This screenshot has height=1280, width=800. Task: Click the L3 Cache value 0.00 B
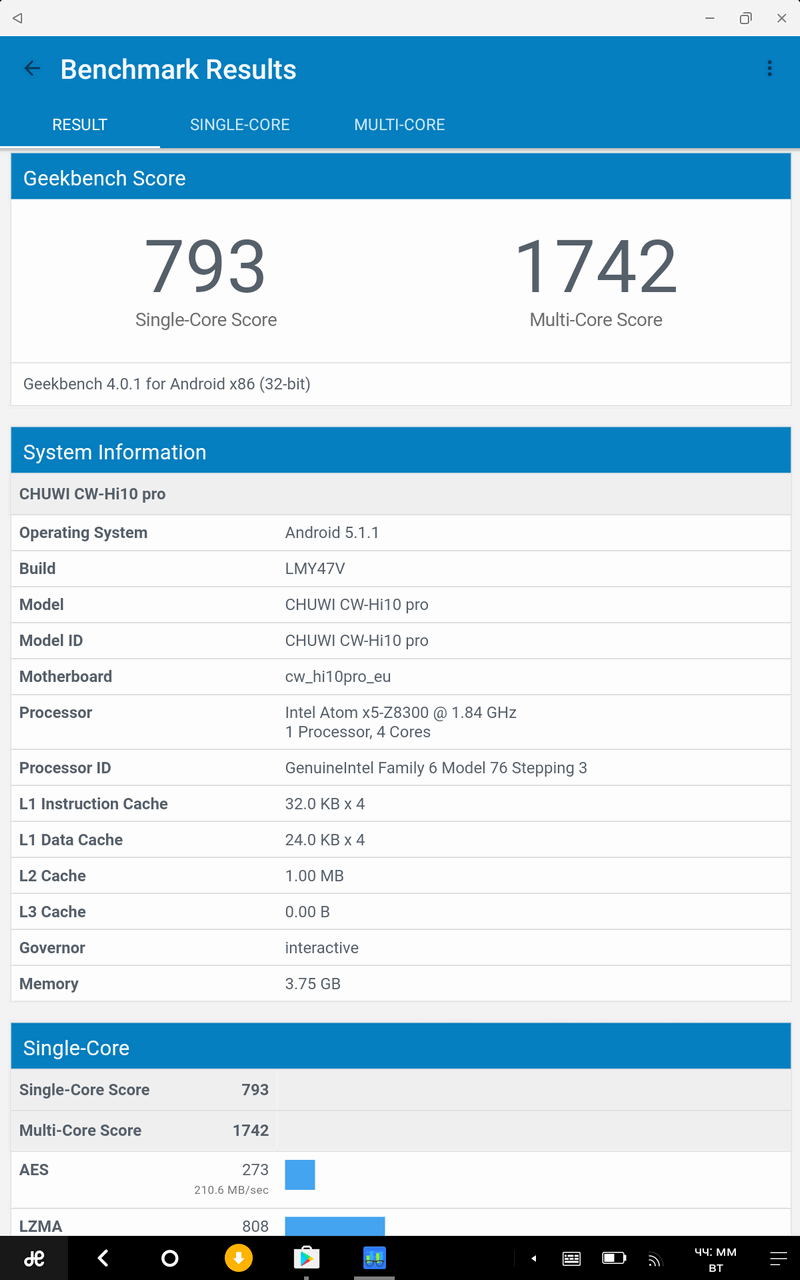coord(307,912)
